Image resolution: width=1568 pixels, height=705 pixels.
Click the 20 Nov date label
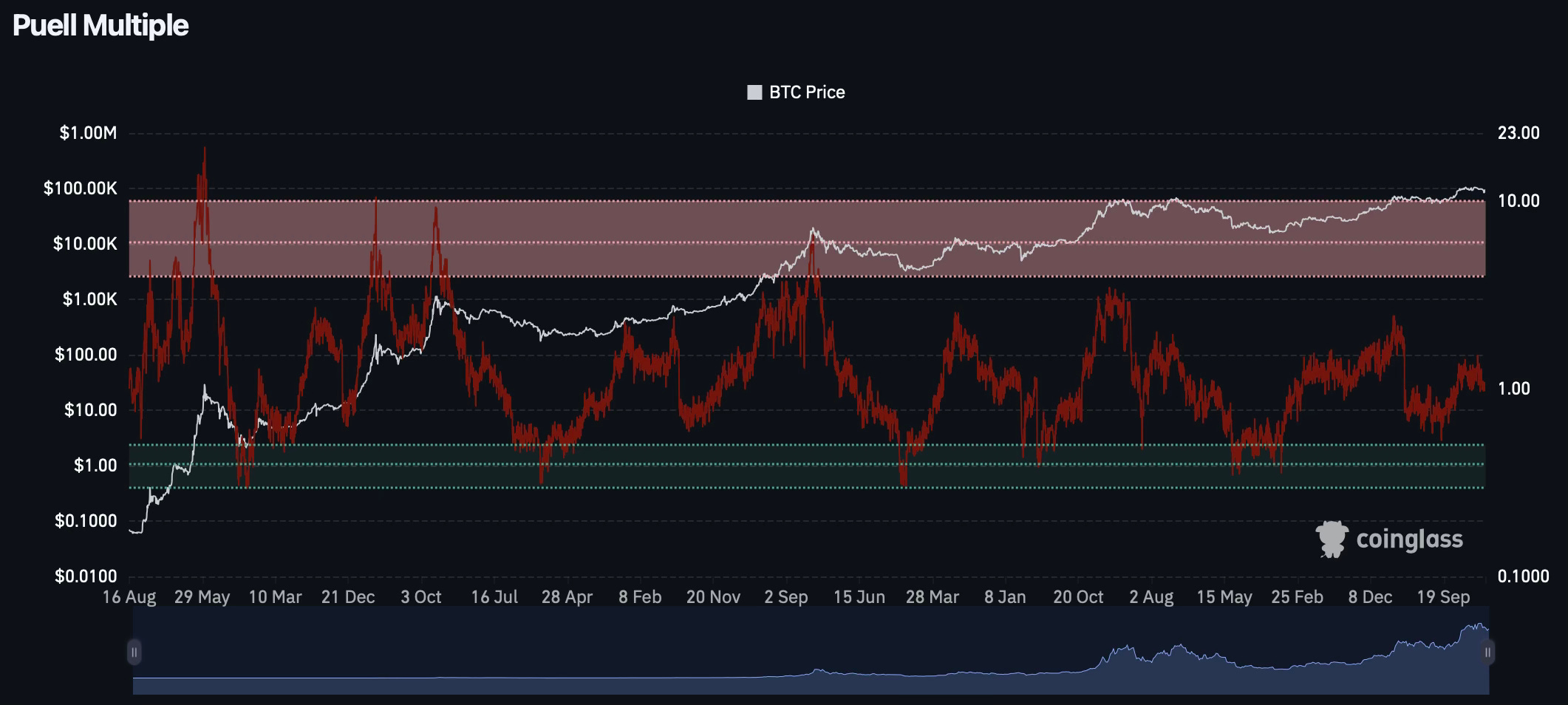point(713,597)
